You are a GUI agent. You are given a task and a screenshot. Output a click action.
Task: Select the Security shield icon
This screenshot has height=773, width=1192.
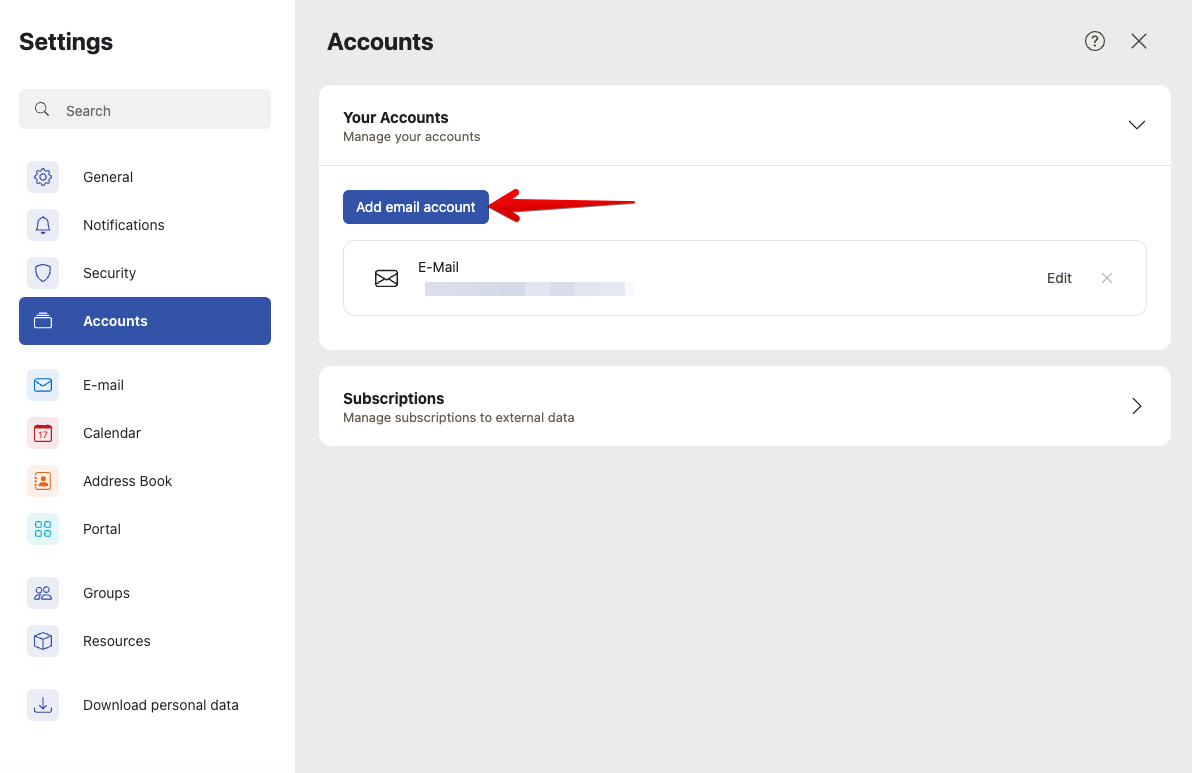[x=43, y=273]
